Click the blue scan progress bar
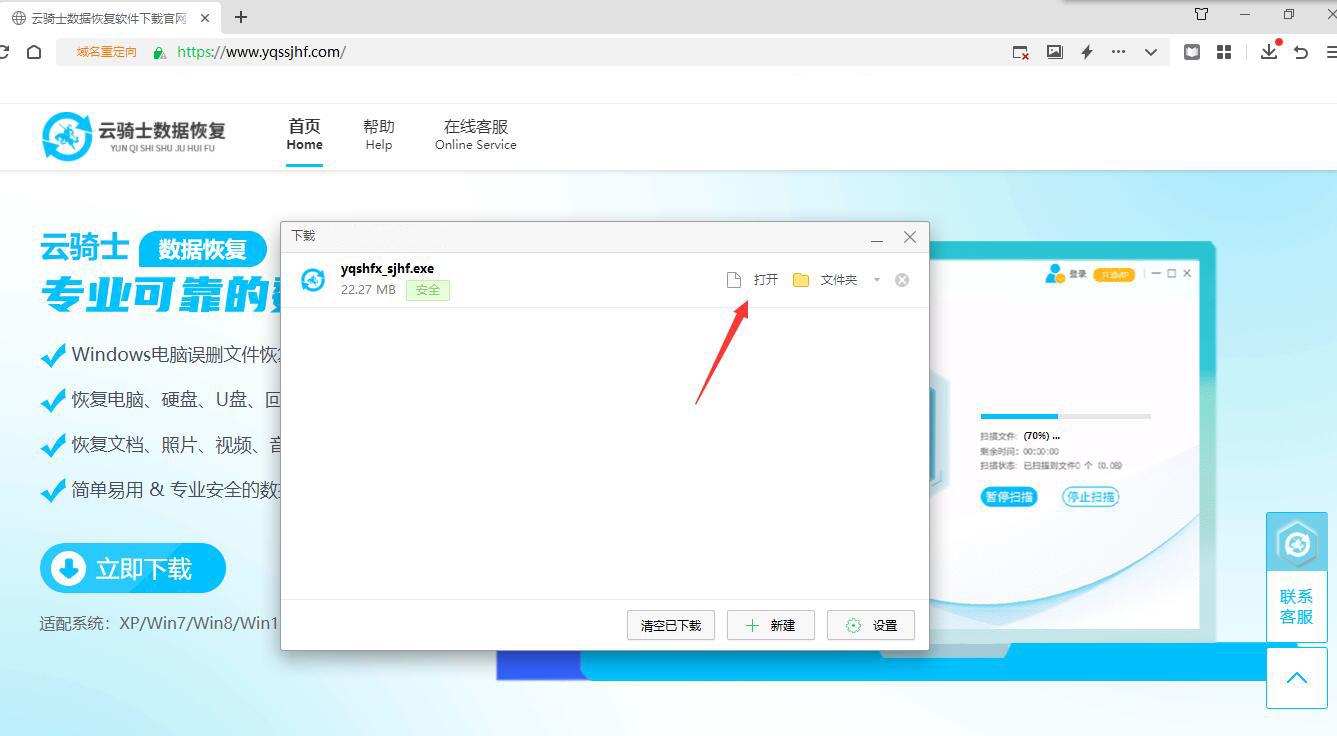The height and width of the screenshot is (736, 1337). 1017,415
